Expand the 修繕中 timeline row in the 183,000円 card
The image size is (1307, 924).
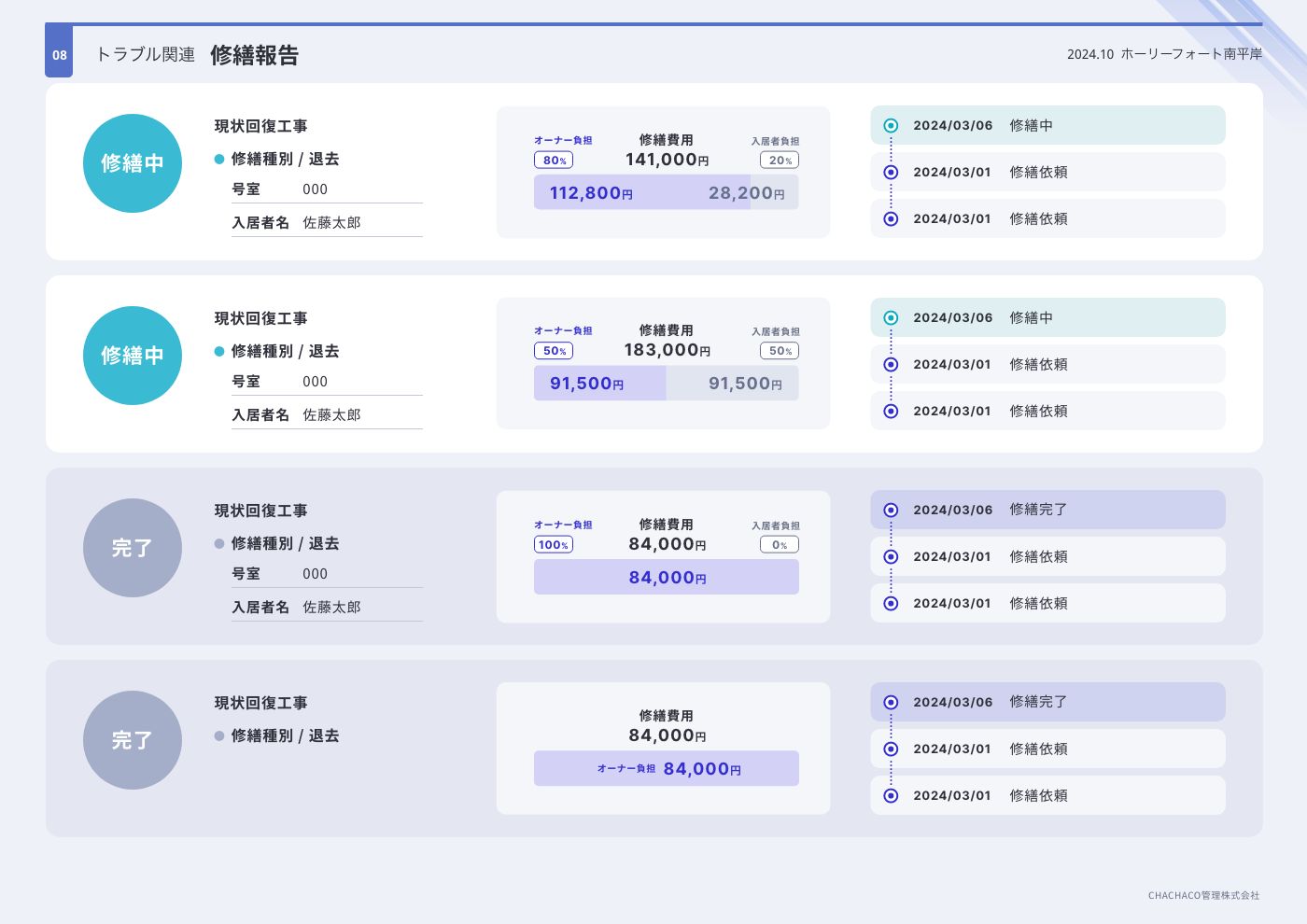1047,318
